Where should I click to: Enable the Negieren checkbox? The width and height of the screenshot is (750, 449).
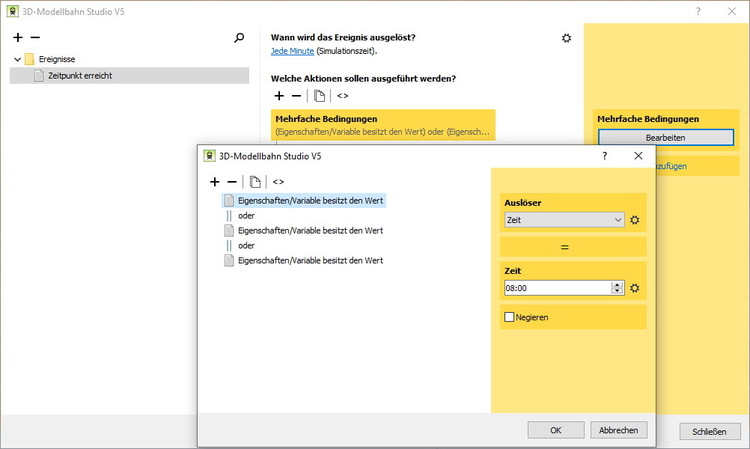coord(510,317)
